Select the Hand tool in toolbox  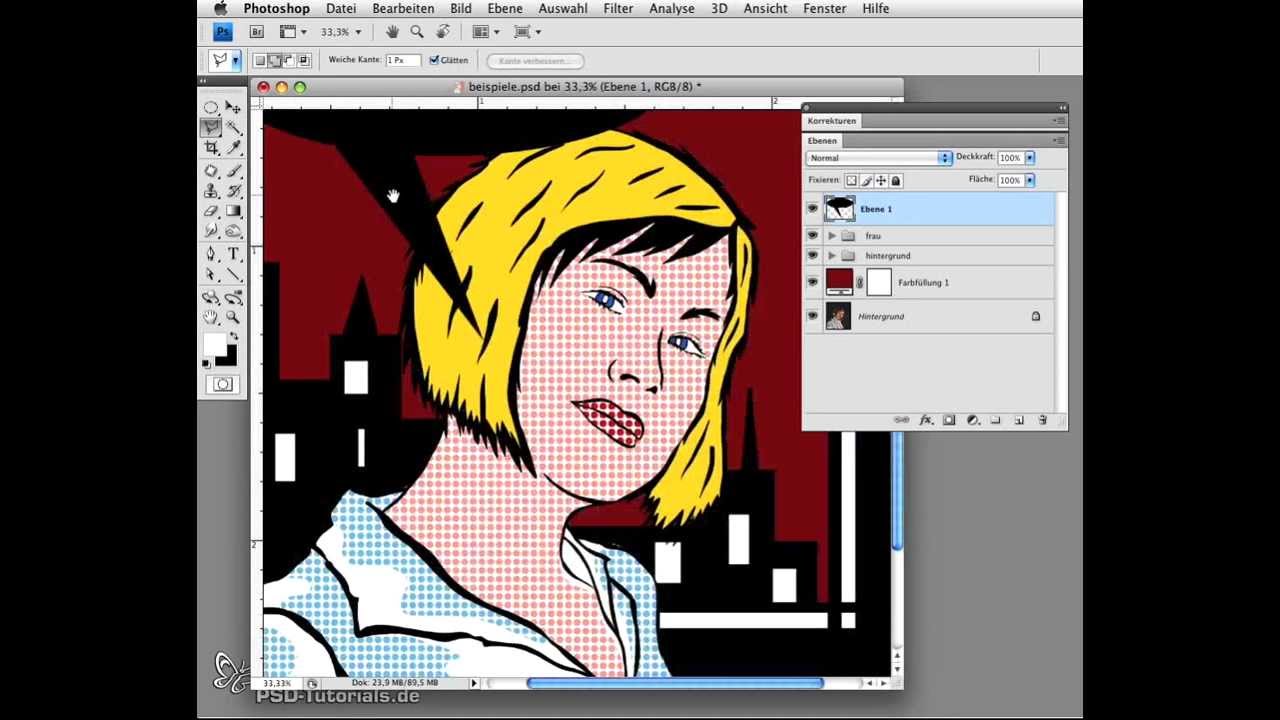[211, 317]
